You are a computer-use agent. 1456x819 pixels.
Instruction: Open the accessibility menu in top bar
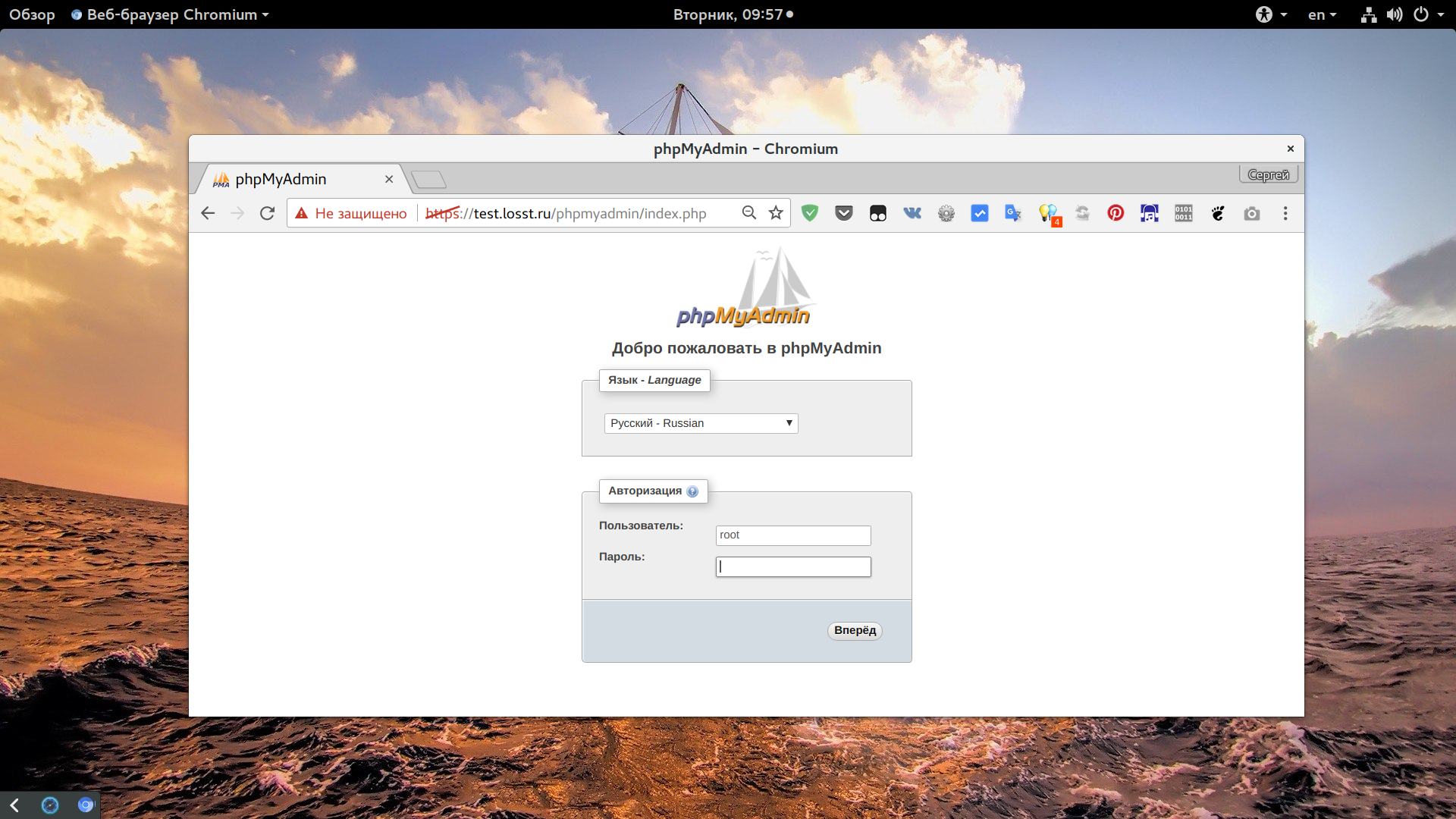coord(1271,14)
